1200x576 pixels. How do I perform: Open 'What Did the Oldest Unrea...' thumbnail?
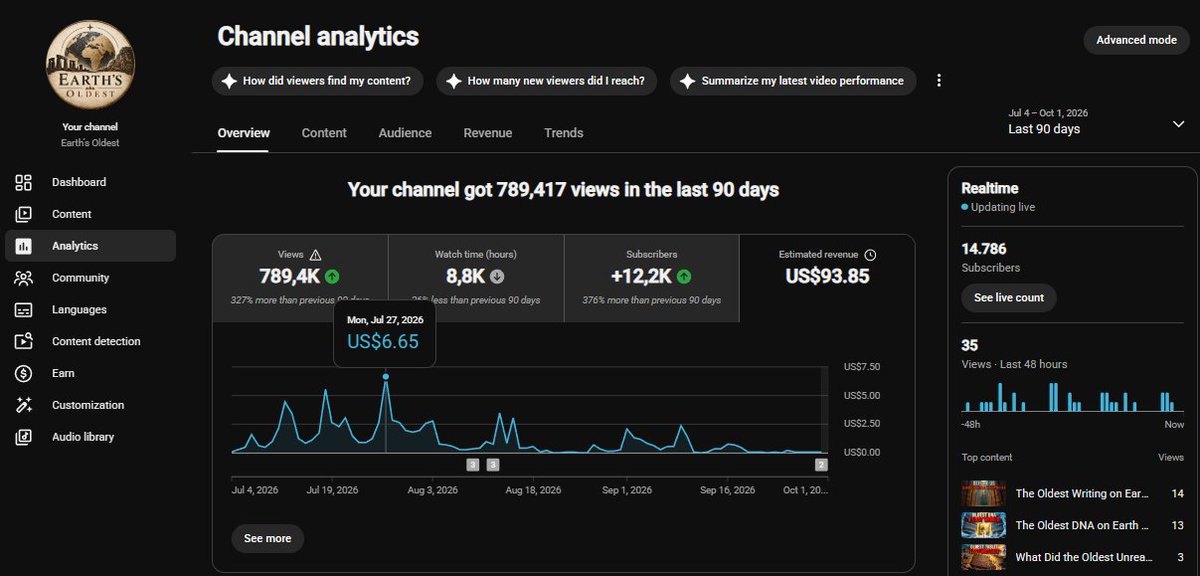(983, 557)
